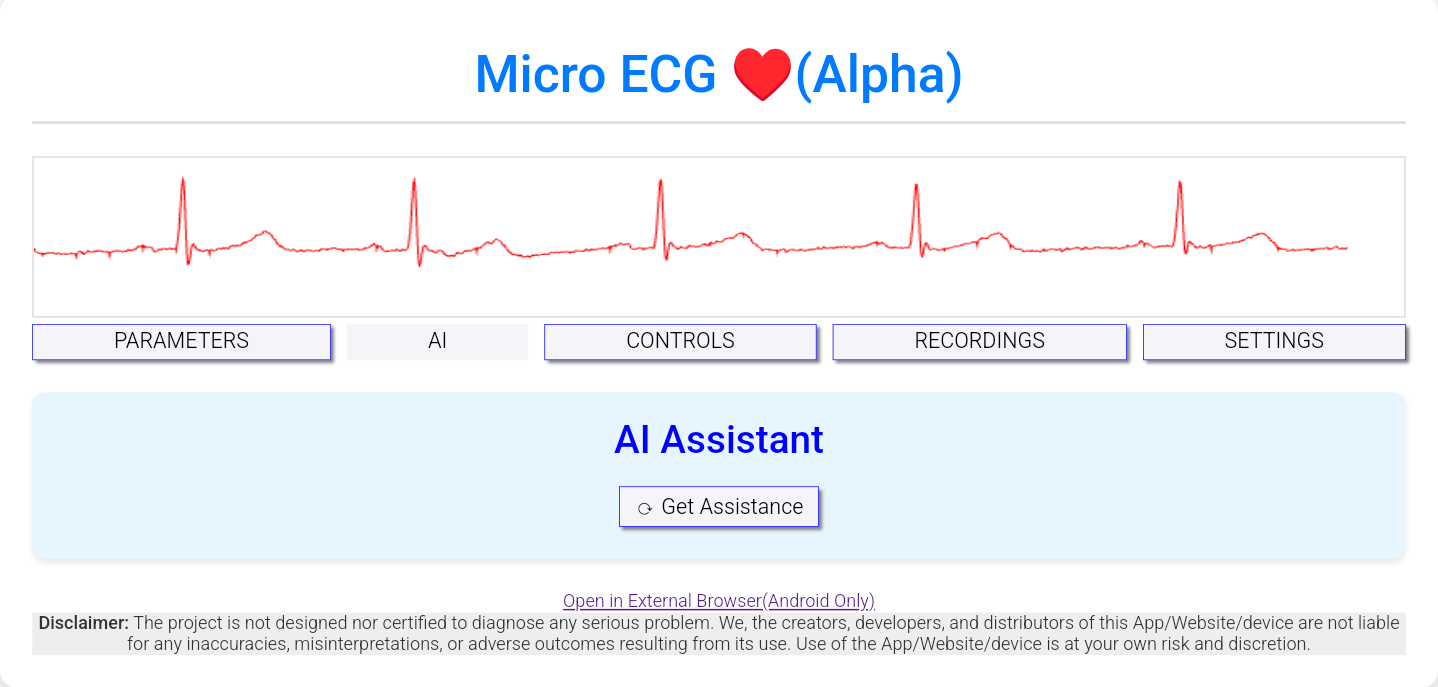Click the right end of the ECG trace
The image size is (1438, 687).
pos(1345,247)
